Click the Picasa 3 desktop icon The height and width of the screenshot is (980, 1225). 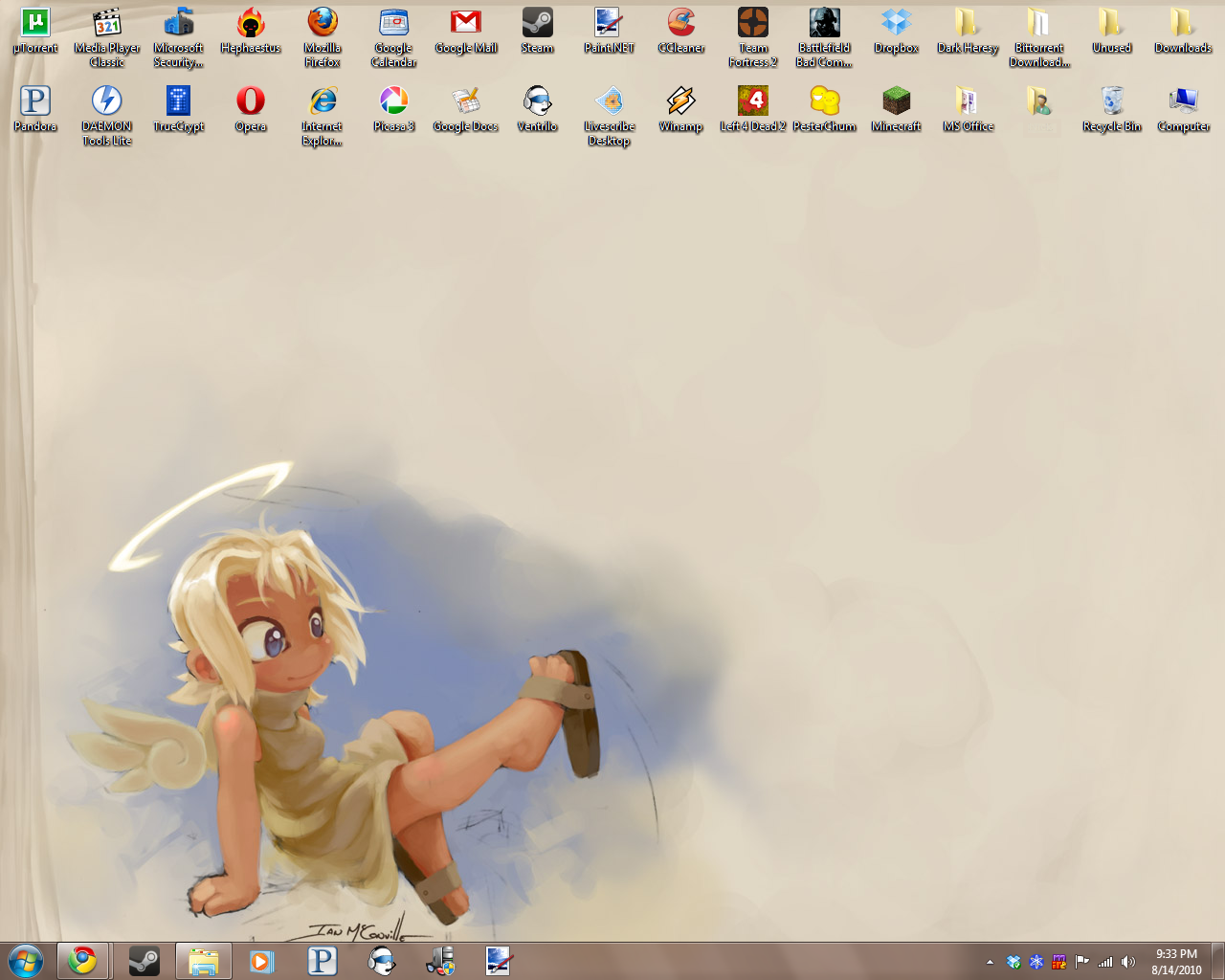(x=393, y=101)
